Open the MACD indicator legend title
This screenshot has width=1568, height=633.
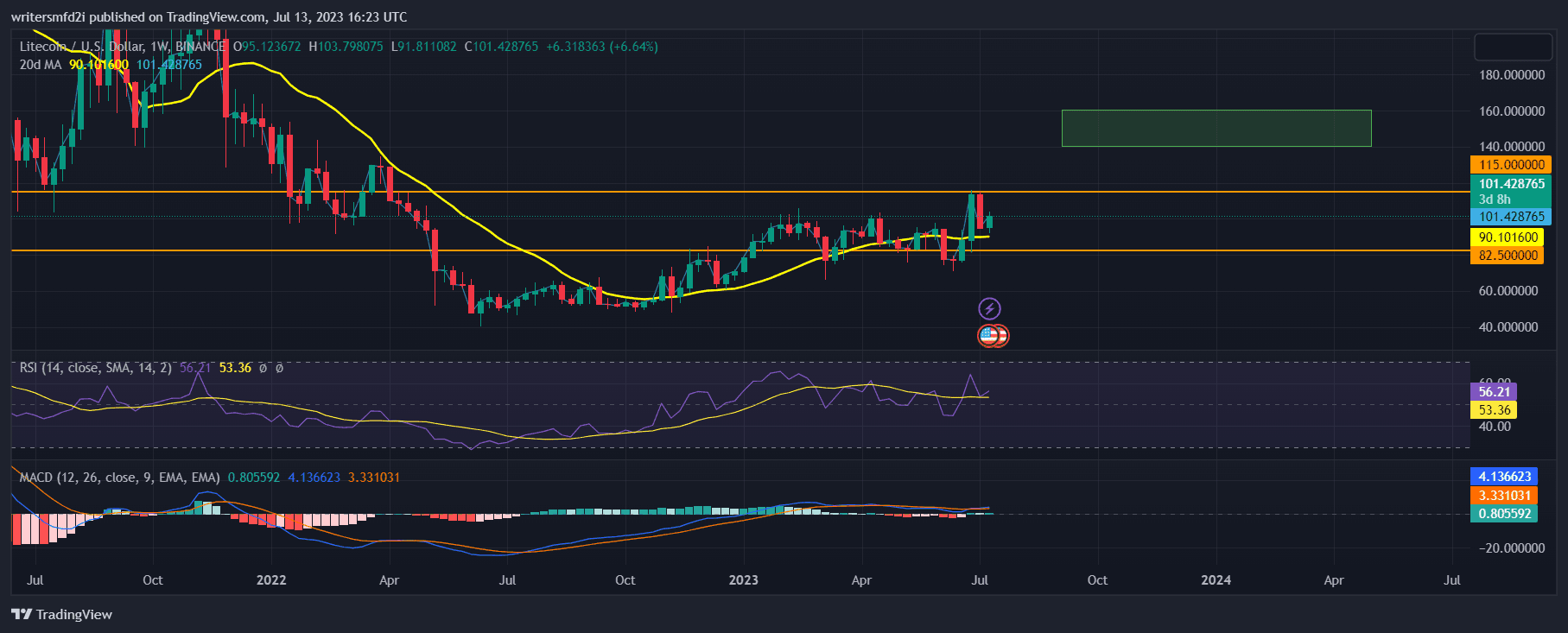coord(119,478)
